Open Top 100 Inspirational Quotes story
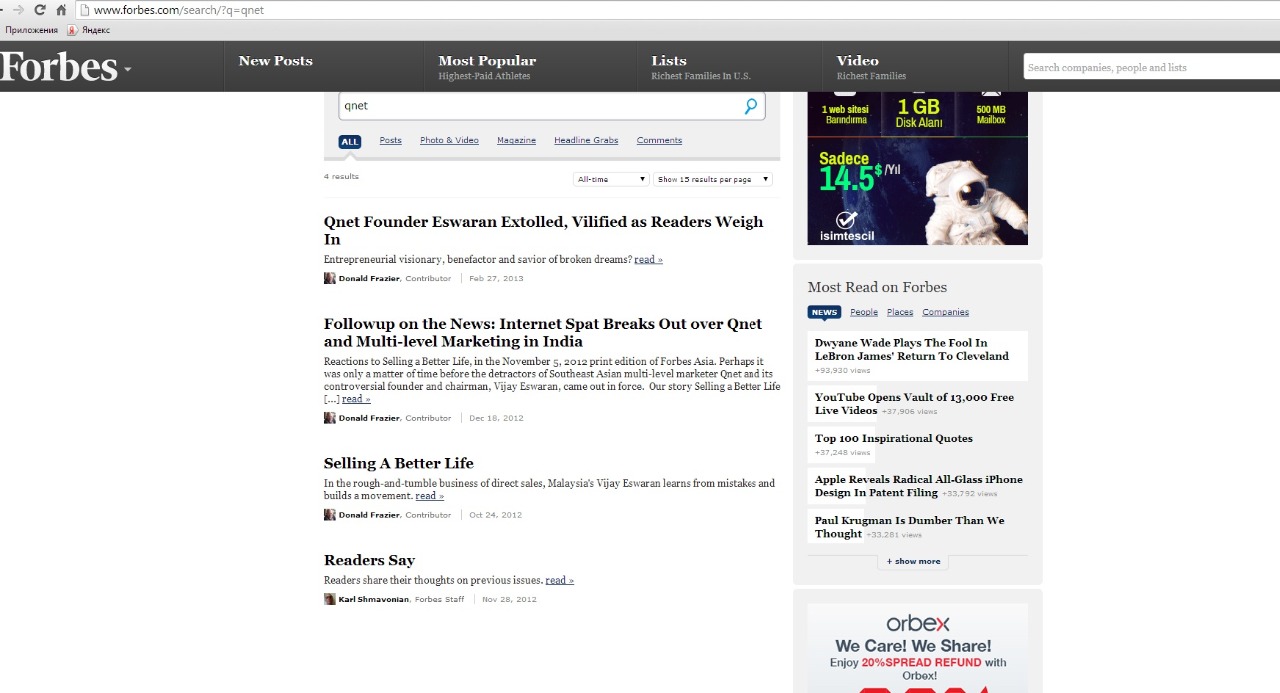 pos(894,438)
